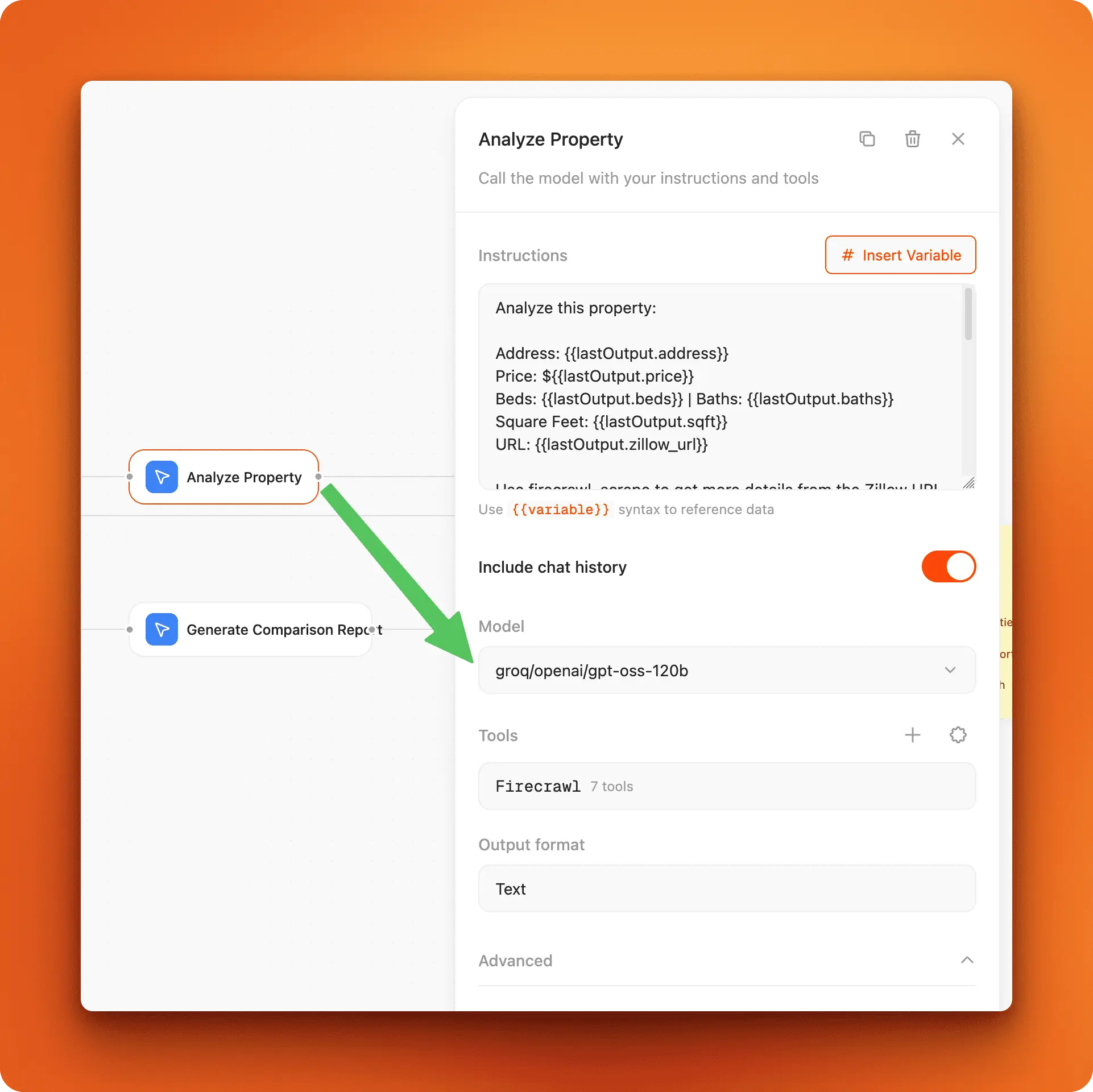Click the Insert Variable button
The height and width of the screenshot is (1092, 1093).
click(x=900, y=255)
